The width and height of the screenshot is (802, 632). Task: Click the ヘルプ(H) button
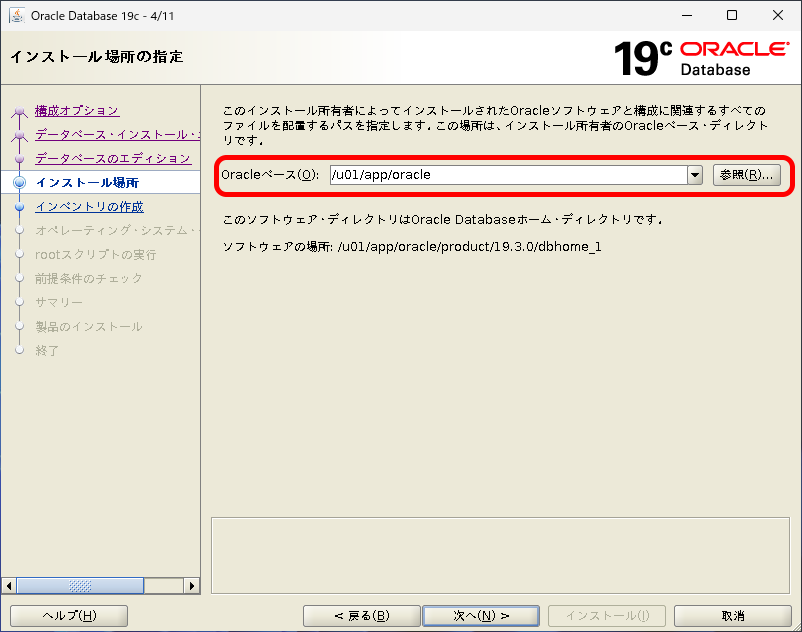coord(69,616)
